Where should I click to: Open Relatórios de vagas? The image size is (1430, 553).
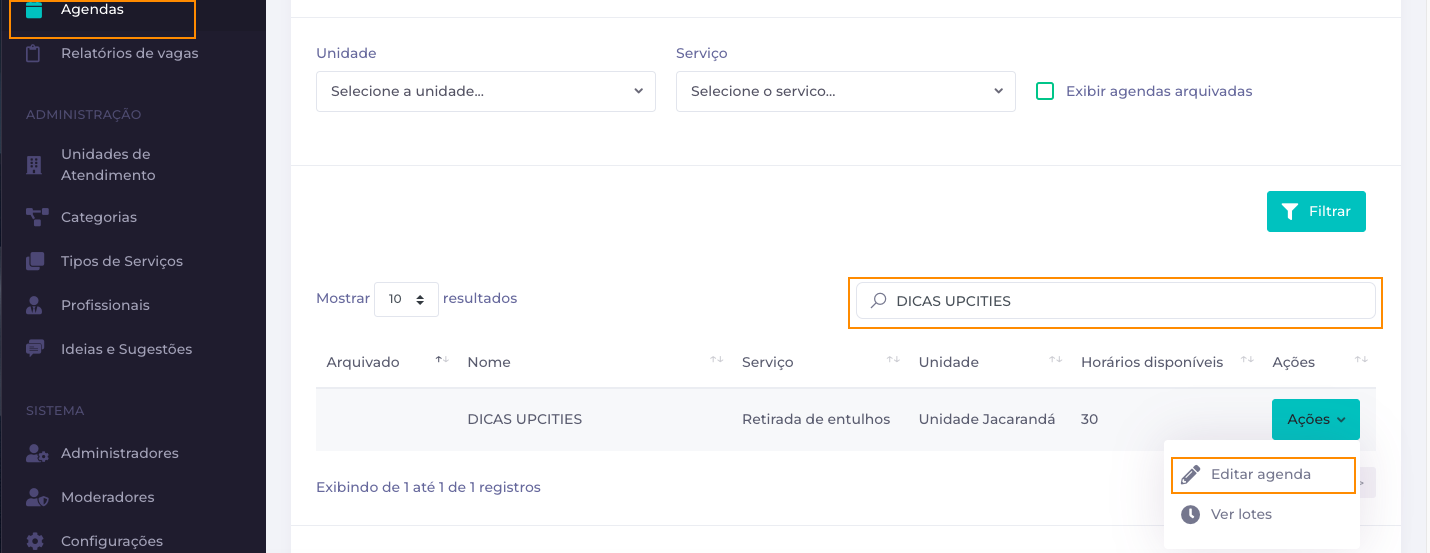pos(130,53)
